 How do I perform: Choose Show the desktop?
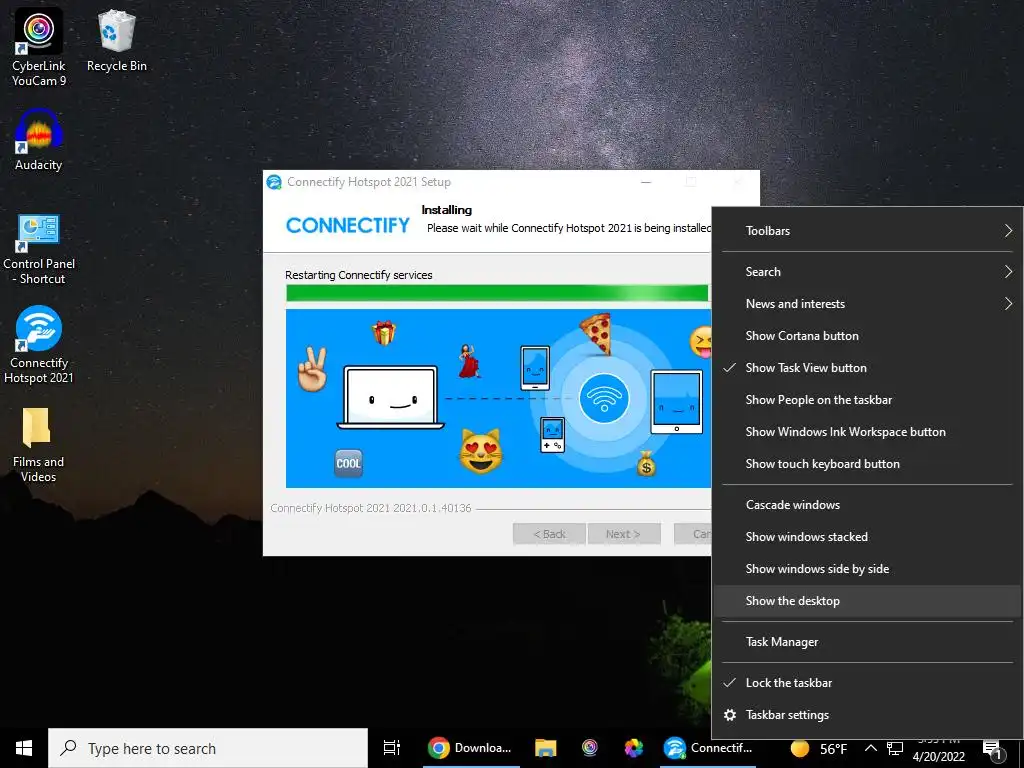pyautogui.click(x=867, y=601)
